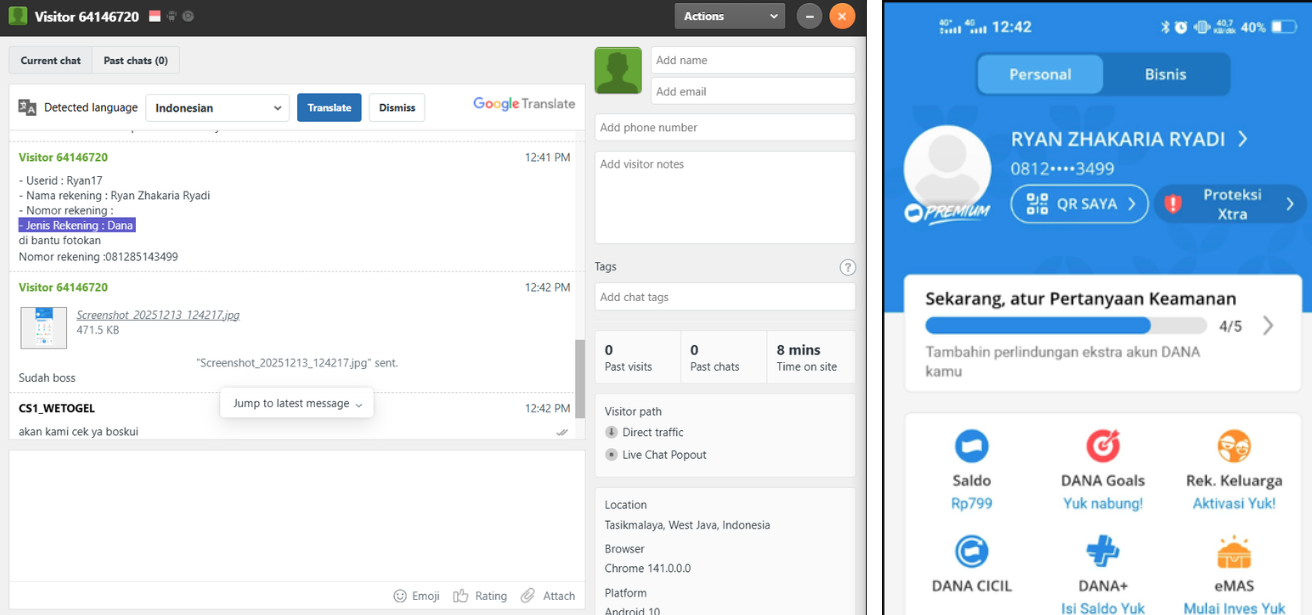Click the Add chat tags field
The height and width of the screenshot is (615, 1312).
point(725,297)
